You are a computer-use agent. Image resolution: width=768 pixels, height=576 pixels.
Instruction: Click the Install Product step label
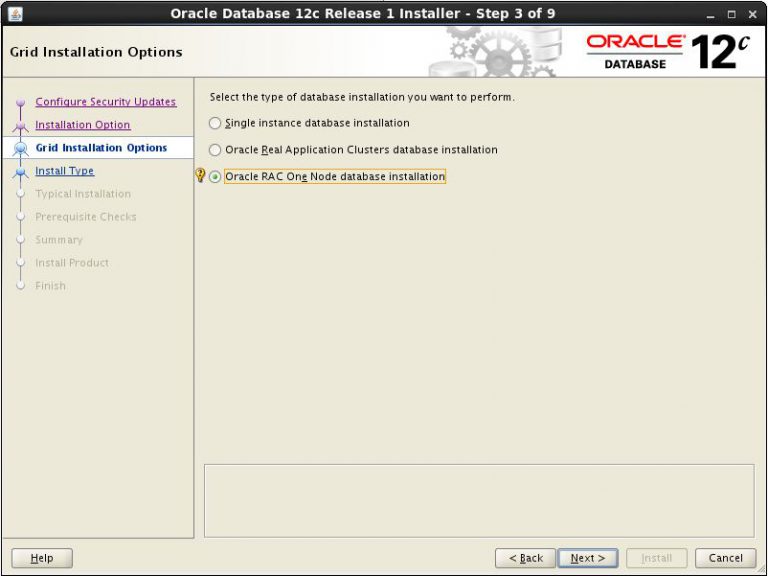pyautogui.click(x=72, y=263)
